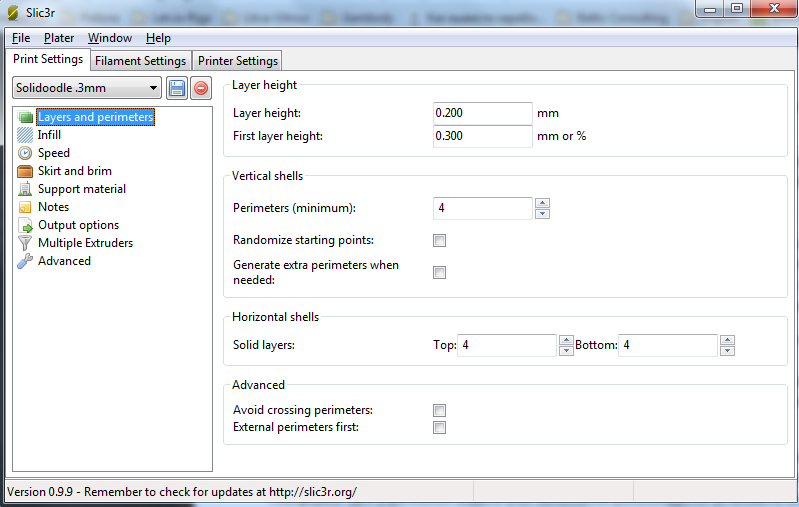Image resolution: width=799 pixels, height=507 pixels.
Task: Switch to the Printer Settings tab
Action: [237, 61]
